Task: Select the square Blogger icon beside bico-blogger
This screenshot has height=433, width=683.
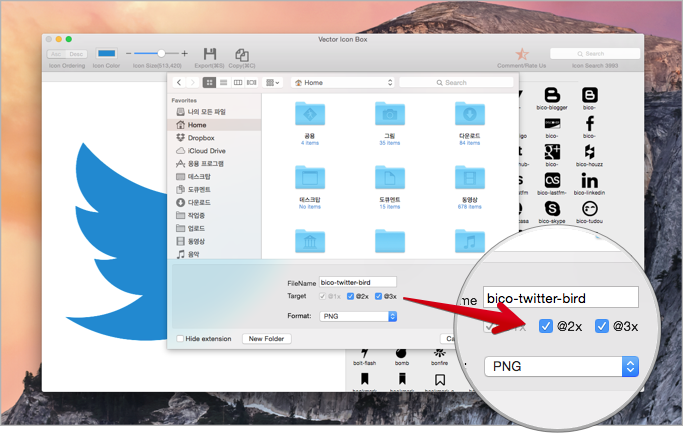Action: tap(589, 95)
